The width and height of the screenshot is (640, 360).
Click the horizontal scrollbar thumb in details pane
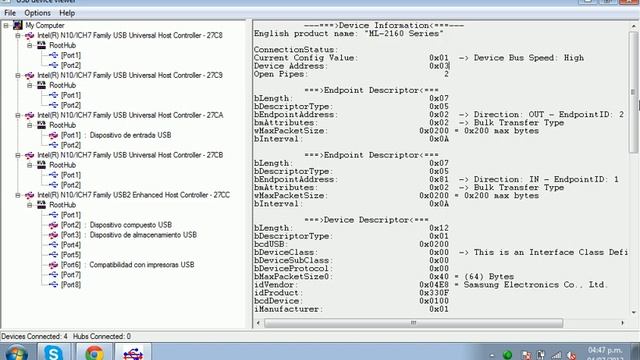pos(413,323)
